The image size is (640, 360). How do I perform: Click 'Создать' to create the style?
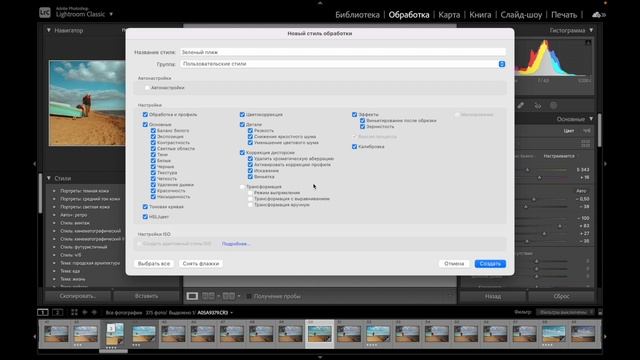pos(490,264)
